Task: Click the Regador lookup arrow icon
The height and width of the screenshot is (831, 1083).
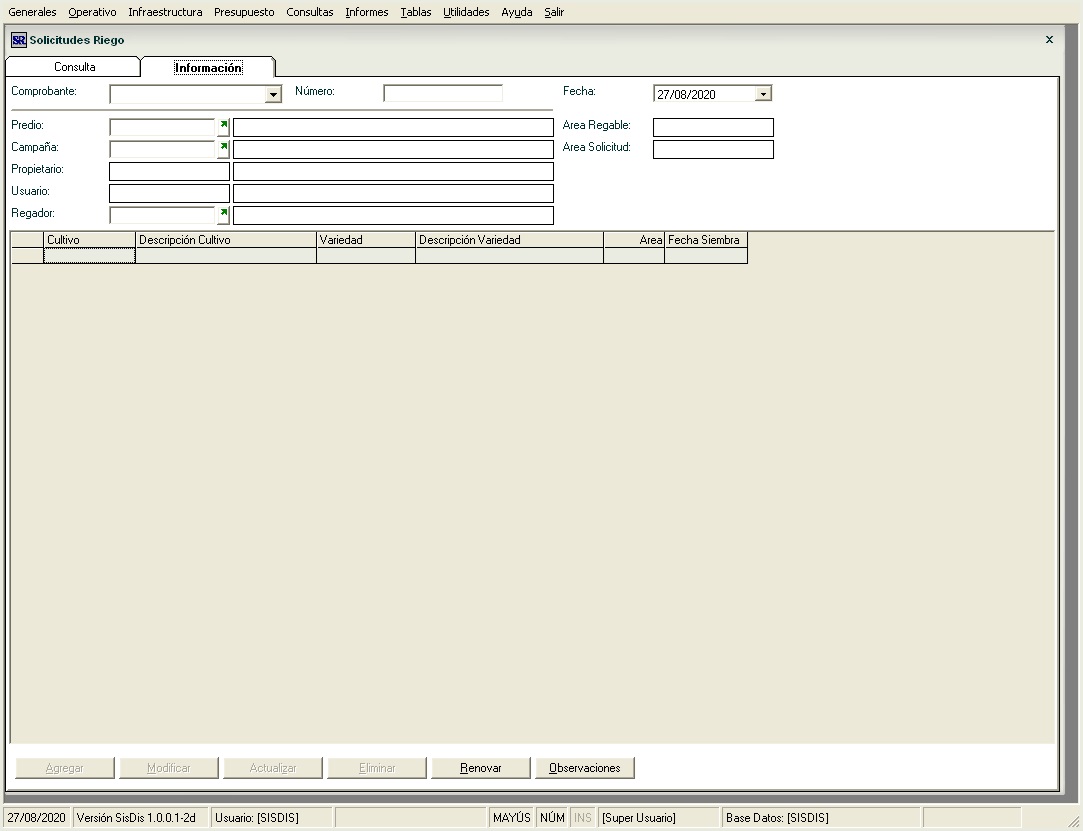Action: click(x=223, y=215)
